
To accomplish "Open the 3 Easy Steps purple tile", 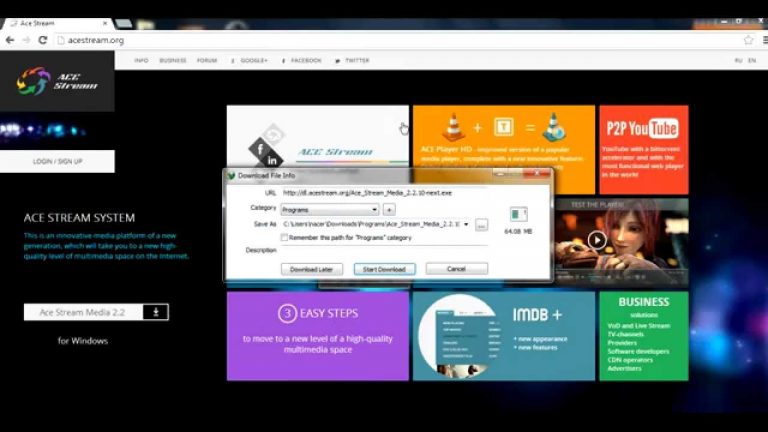I will [x=317, y=336].
